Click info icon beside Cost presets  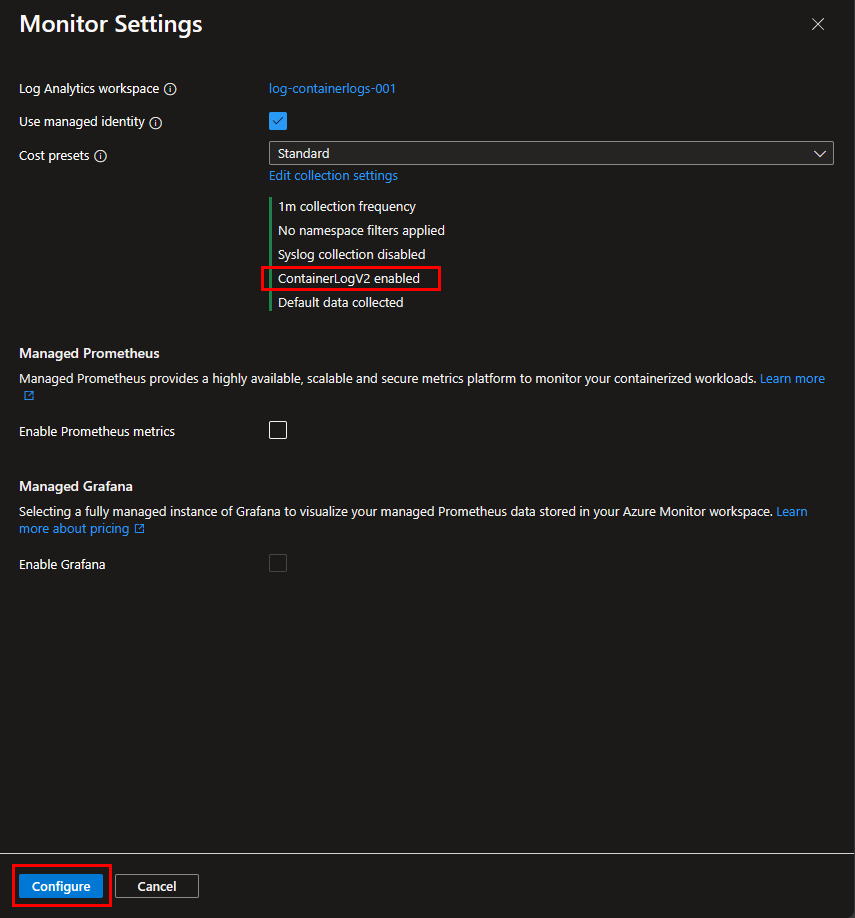(100, 156)
